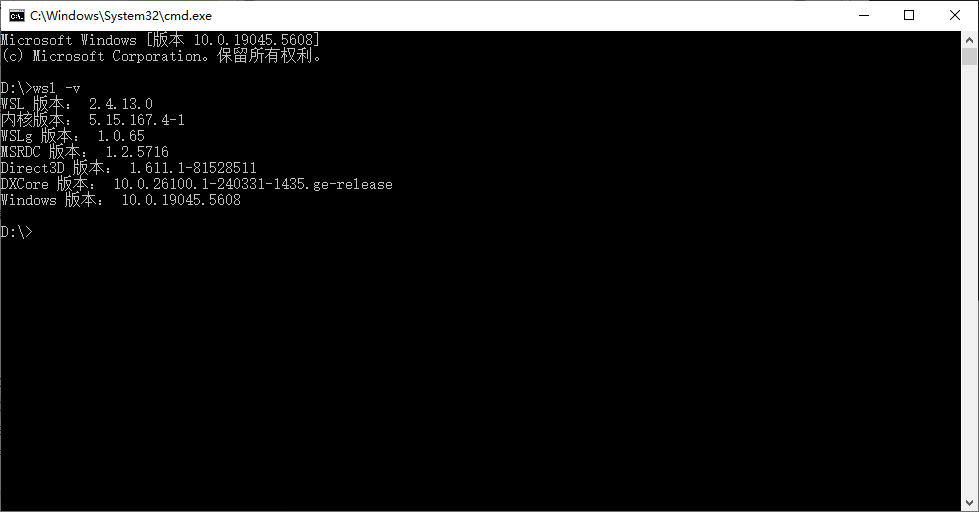This screenshot has height=512, width=979.
Task: Click WSL version number 2.4.13.0
Action: pyautogui.click(x=121, y=104)
